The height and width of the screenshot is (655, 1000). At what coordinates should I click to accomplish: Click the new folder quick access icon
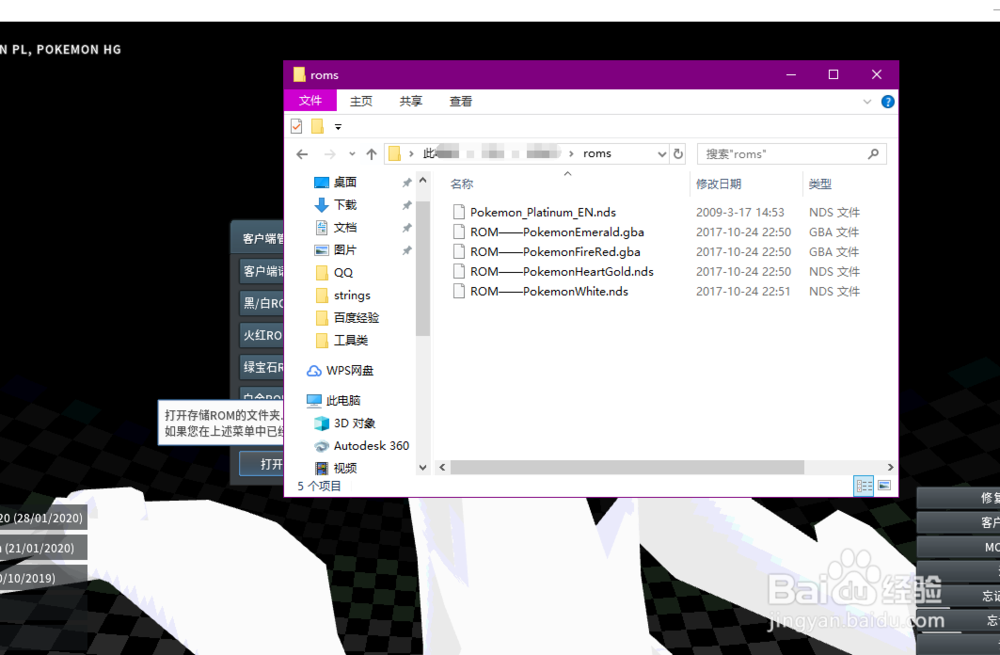[317, 126]
